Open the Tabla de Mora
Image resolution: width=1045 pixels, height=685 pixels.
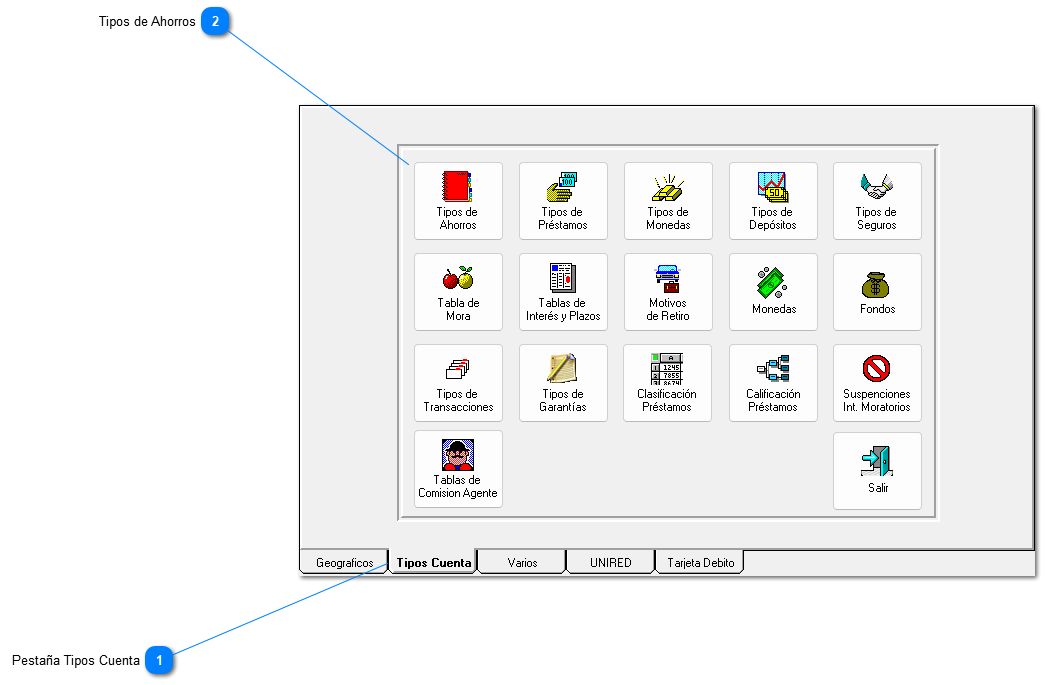(458, 292)
